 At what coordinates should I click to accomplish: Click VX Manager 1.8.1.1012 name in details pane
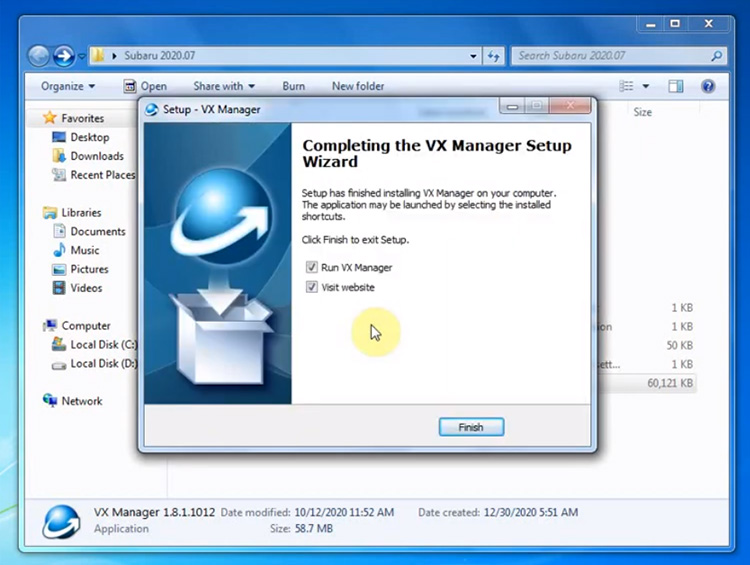154,512
